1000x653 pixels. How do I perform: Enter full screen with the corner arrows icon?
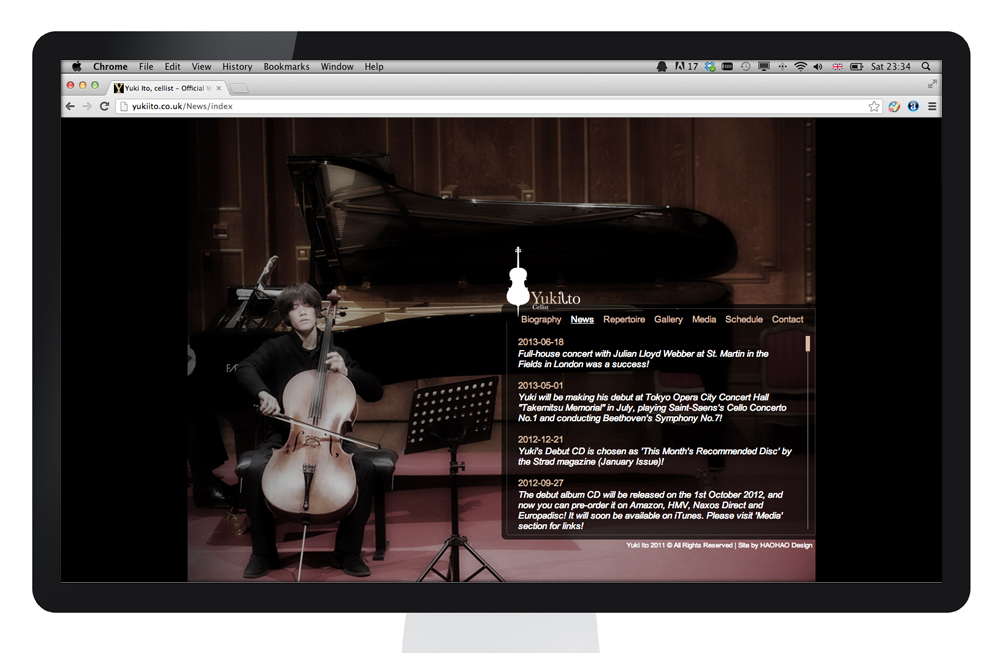point(932,84)
